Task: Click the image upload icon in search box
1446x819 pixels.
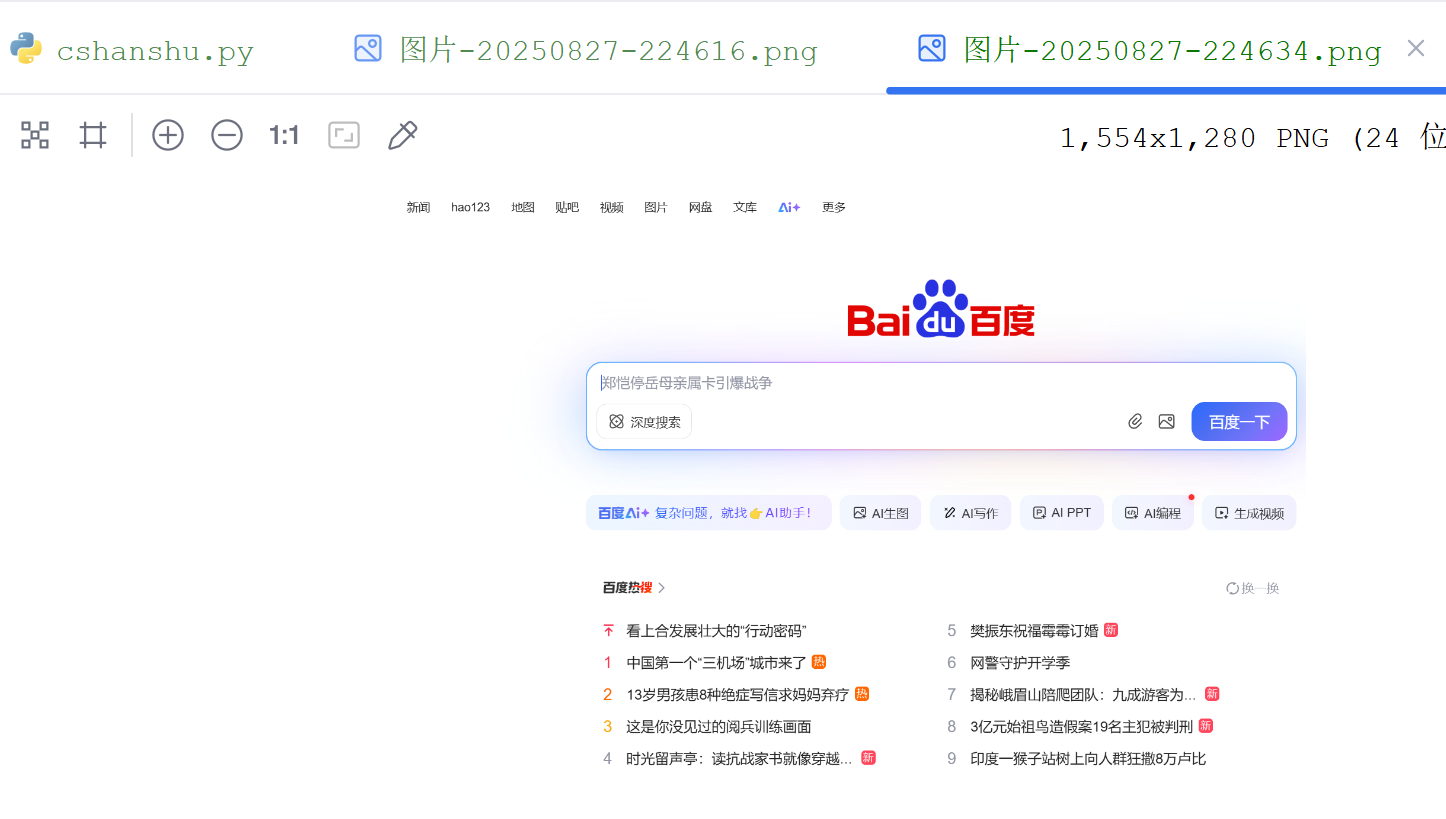Action: pyautogui.click(x=1166, y=422)
